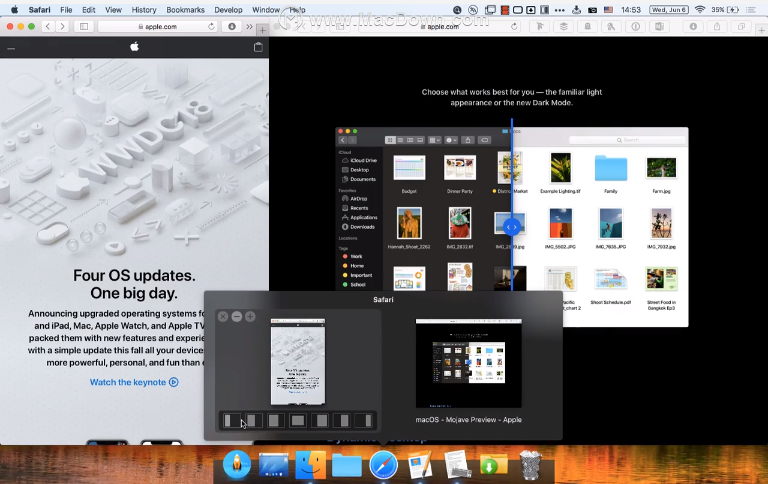The height and width of the screenshot is (484, 768).
Task: Click the plus tab button in background Safari
Action: pyautogui.click(x=762, y=30)
